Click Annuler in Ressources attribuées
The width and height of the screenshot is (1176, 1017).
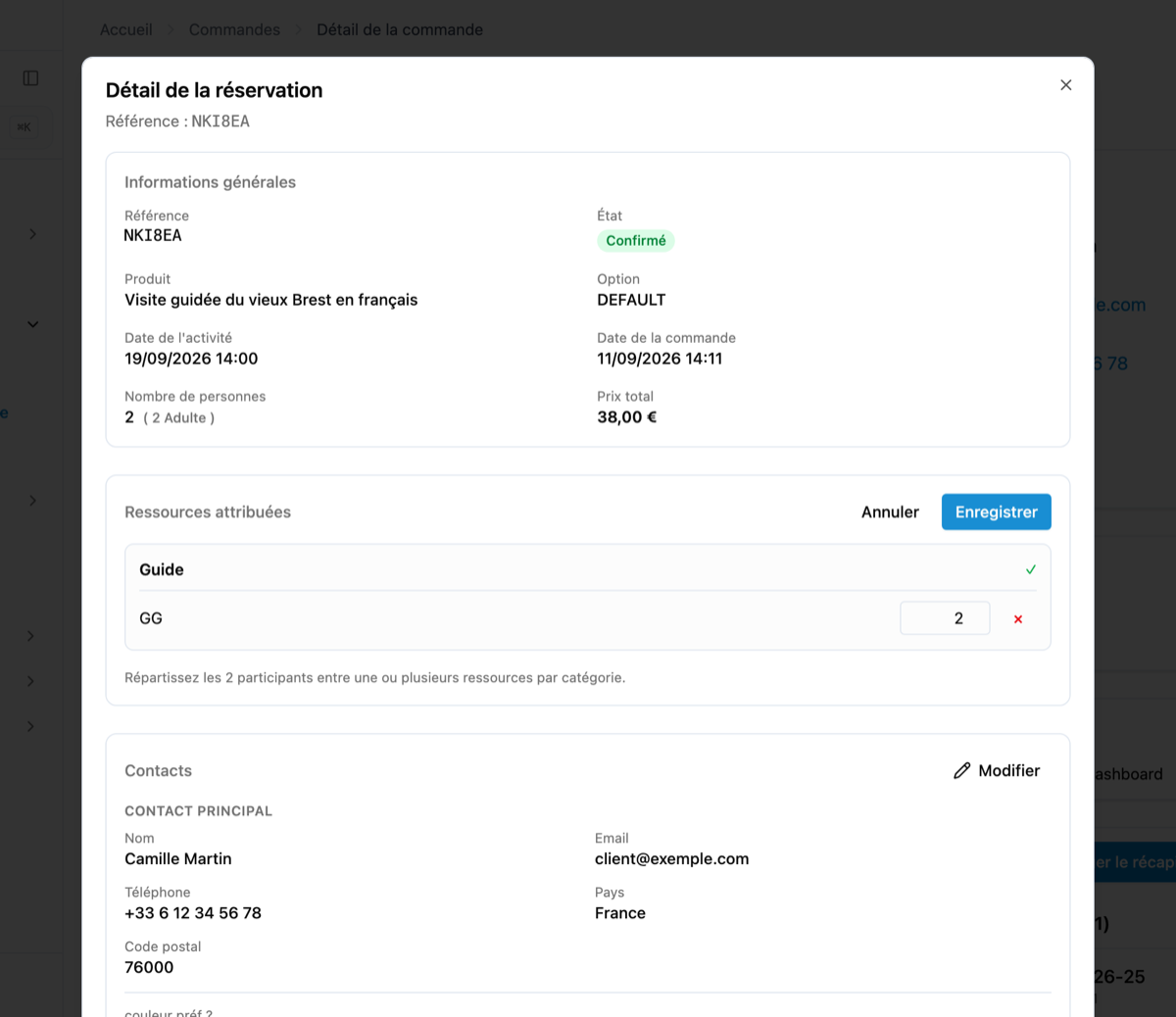[890, 512]
